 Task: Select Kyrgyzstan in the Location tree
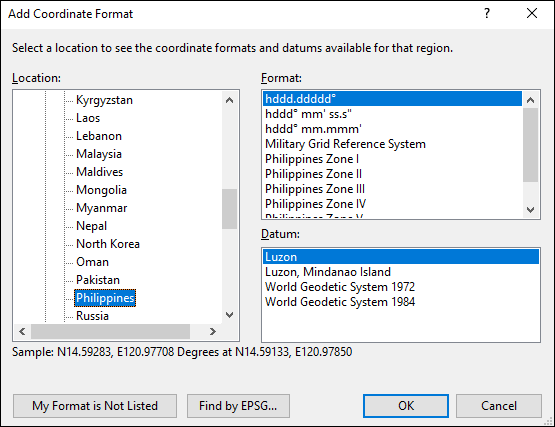[104, 100]
